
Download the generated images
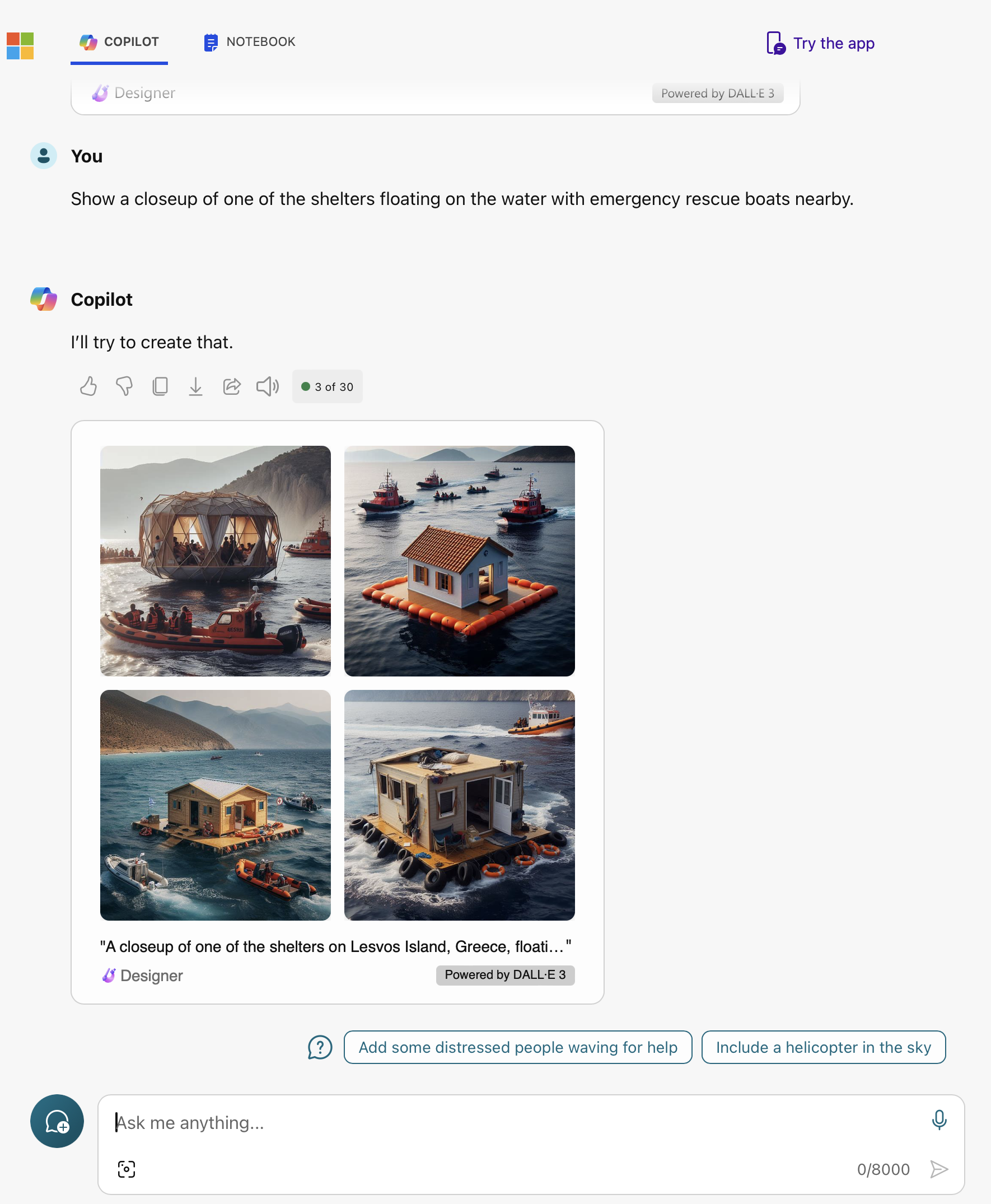click(196, 386)
